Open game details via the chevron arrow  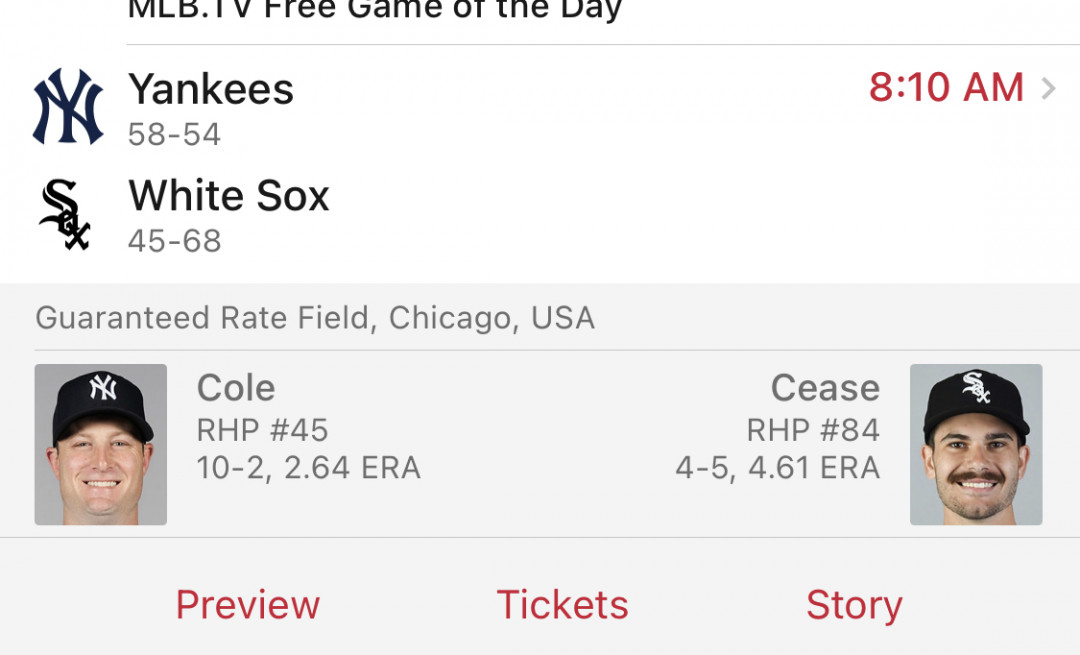coord(1048,88)
